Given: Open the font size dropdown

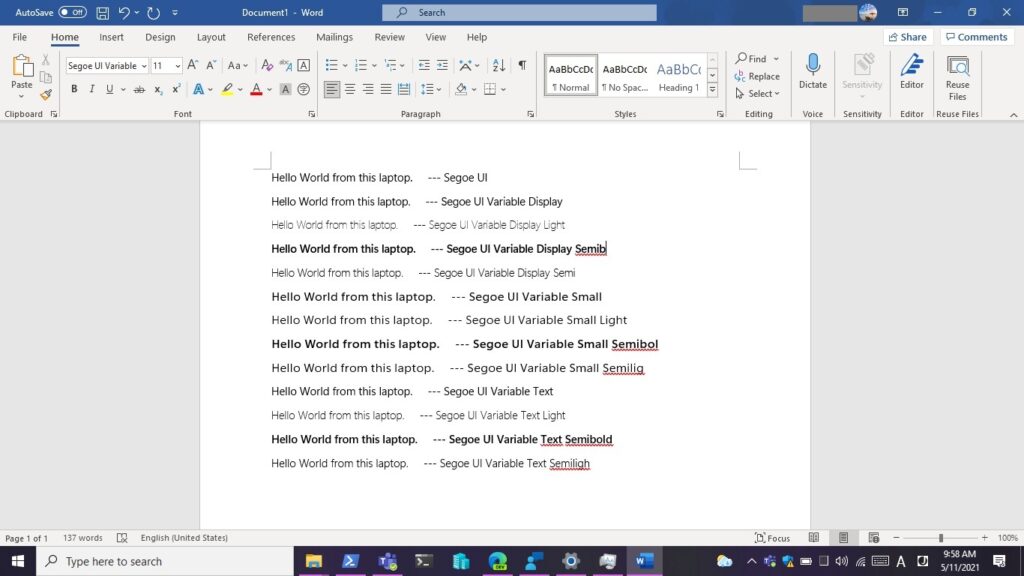Looking at the screenshot, I should [178, 66].
